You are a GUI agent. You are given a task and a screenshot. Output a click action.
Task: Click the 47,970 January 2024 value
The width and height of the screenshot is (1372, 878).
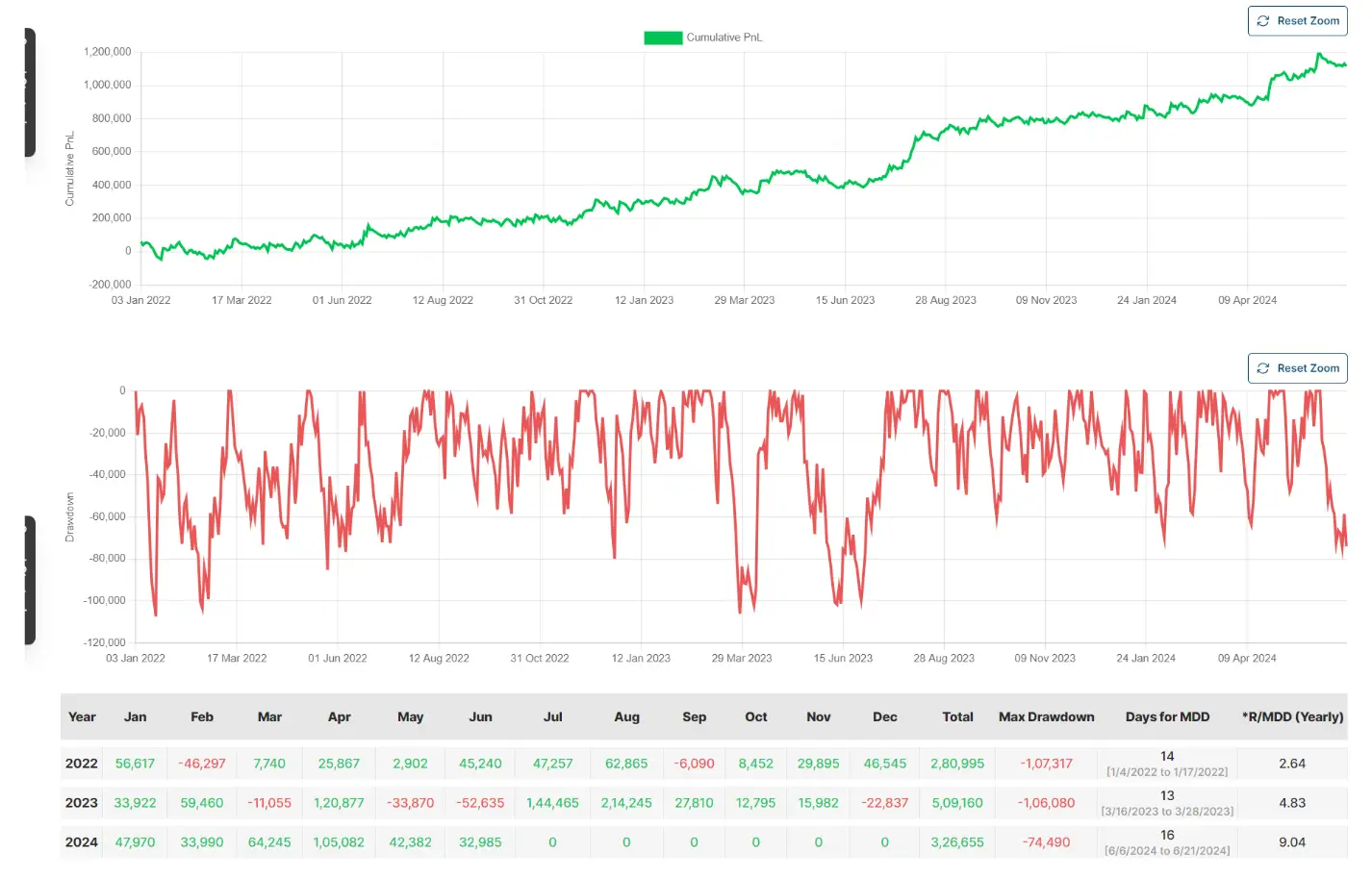pos(135,842)
